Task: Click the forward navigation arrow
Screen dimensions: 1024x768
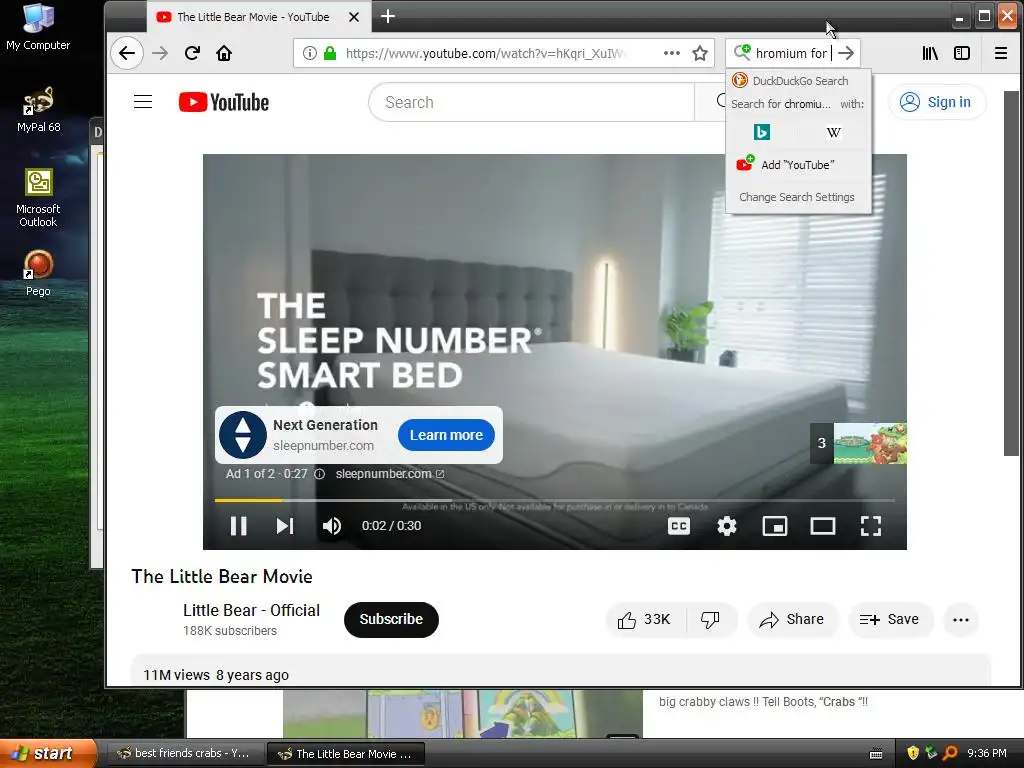Action: click(160, 53)
